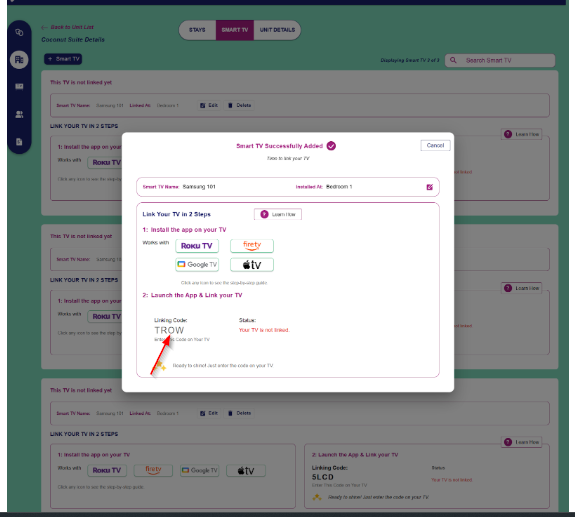Click fire tv in the card with code 5LCD
The image size is (575, 517).
pyautogui.click(x=153, y=470)
